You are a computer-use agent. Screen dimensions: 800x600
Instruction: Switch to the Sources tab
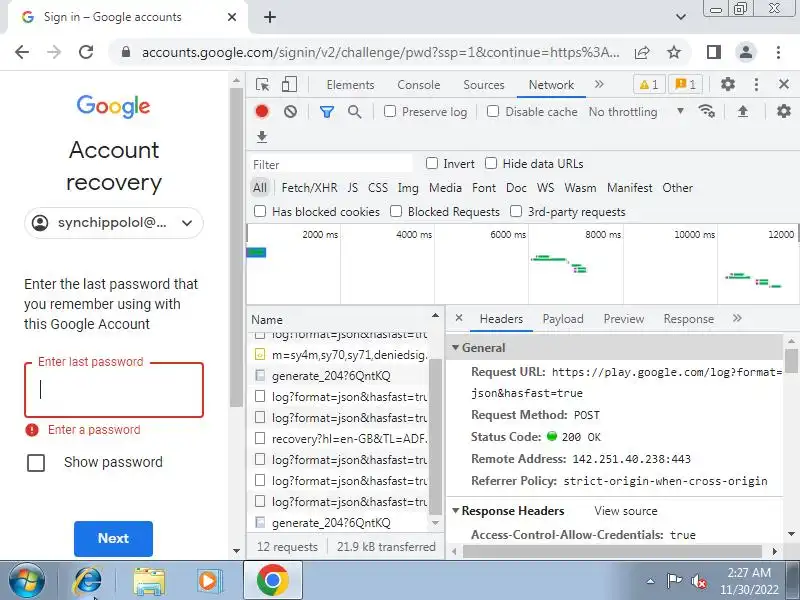[484, 85]
